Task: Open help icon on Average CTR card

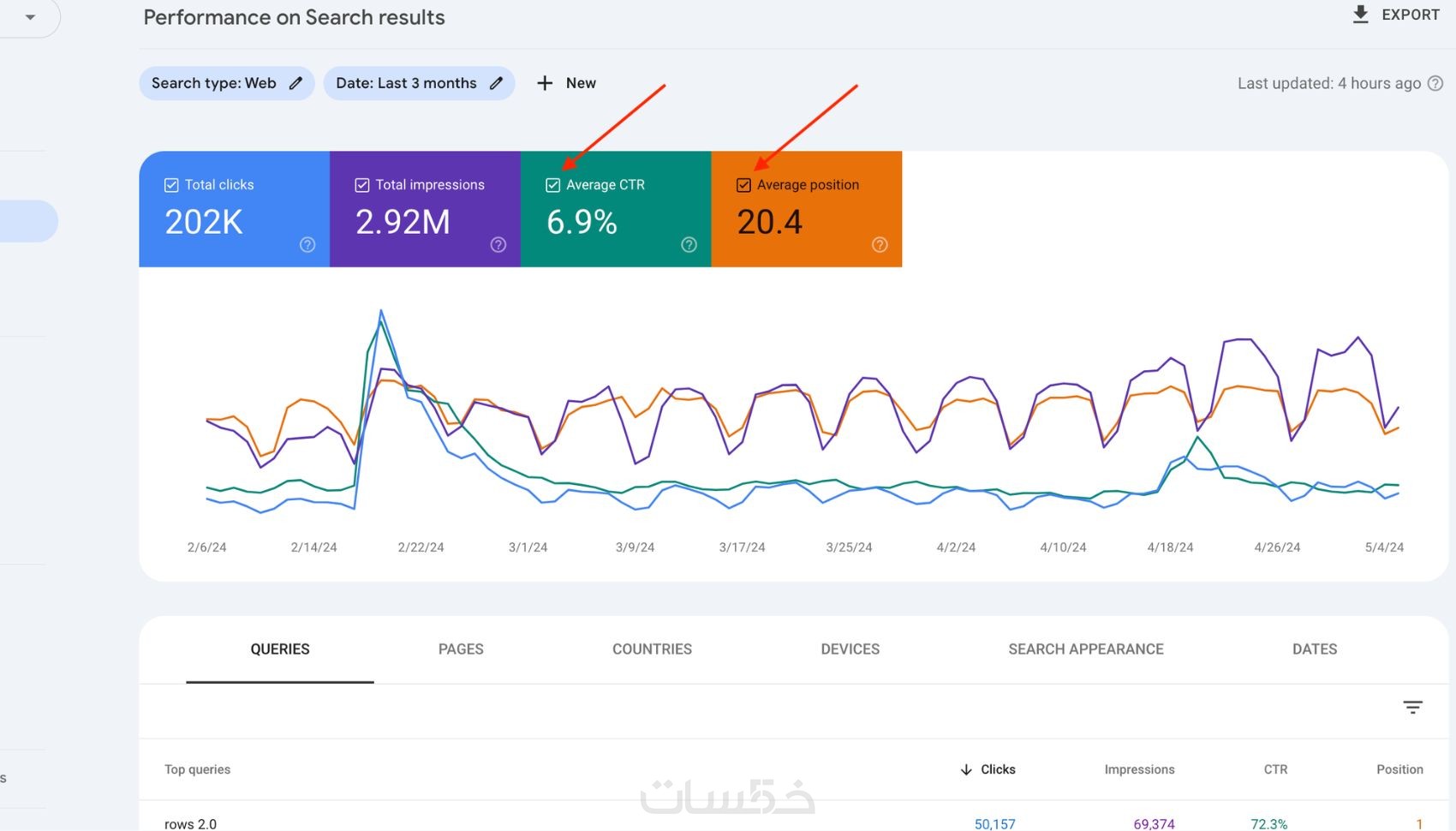Action: pyautogui.click(x=689, y=245)
